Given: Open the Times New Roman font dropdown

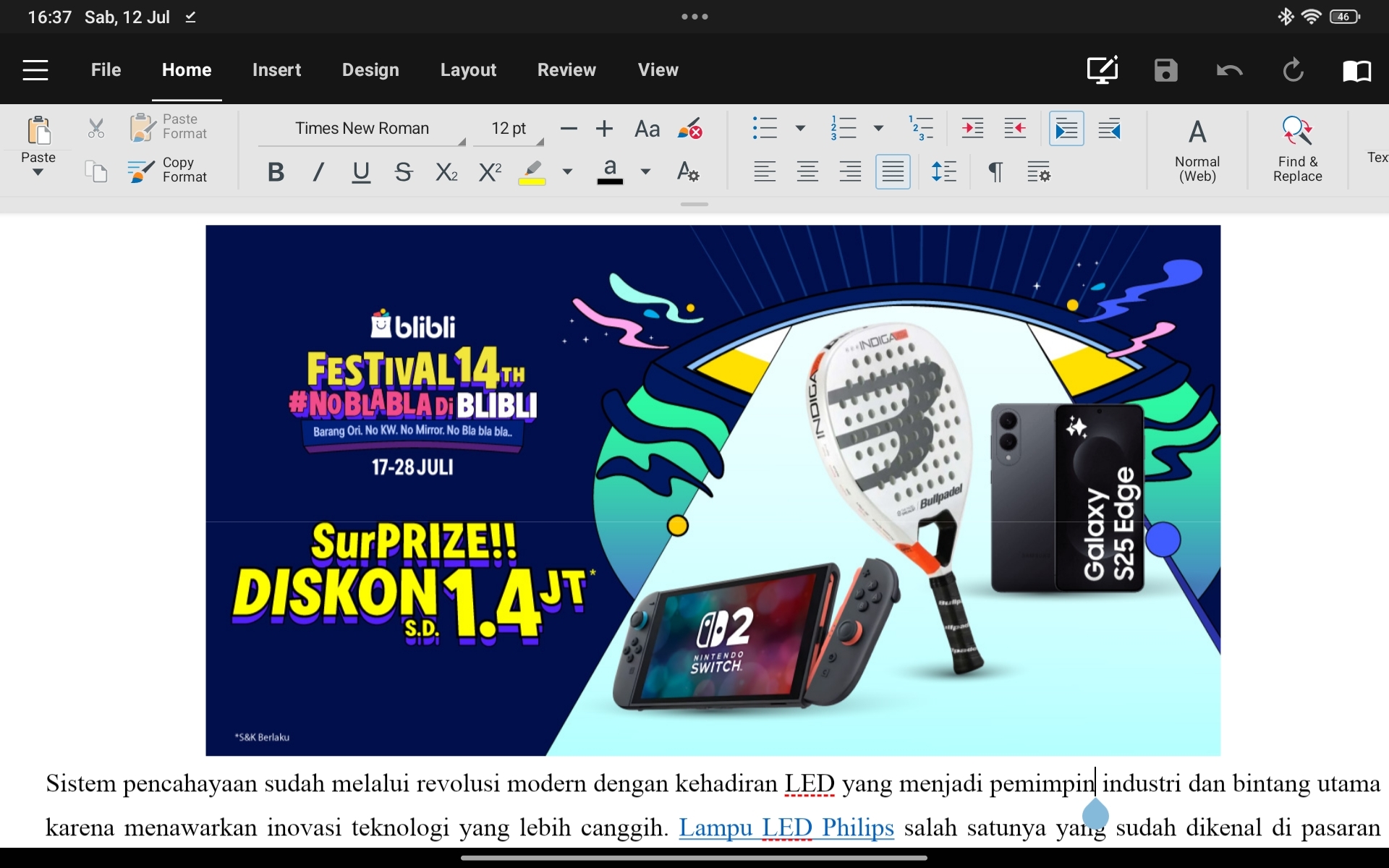Looking at the screenshot, I should (x=362, y=129).
